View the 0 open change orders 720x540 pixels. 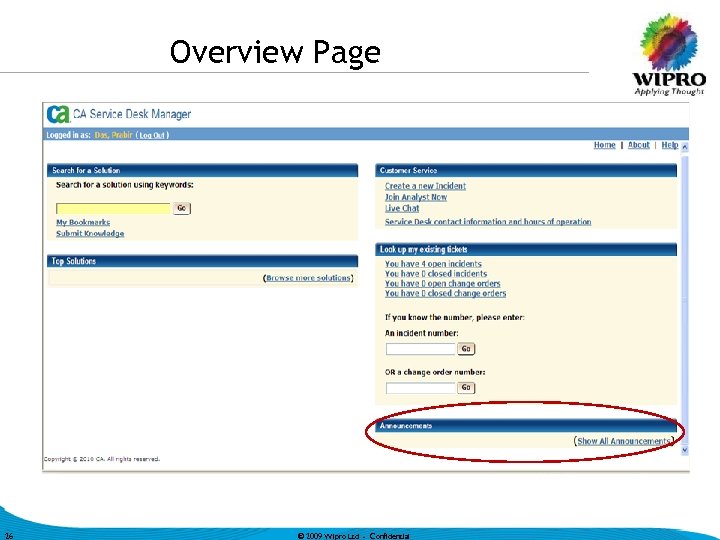(442, 284)
